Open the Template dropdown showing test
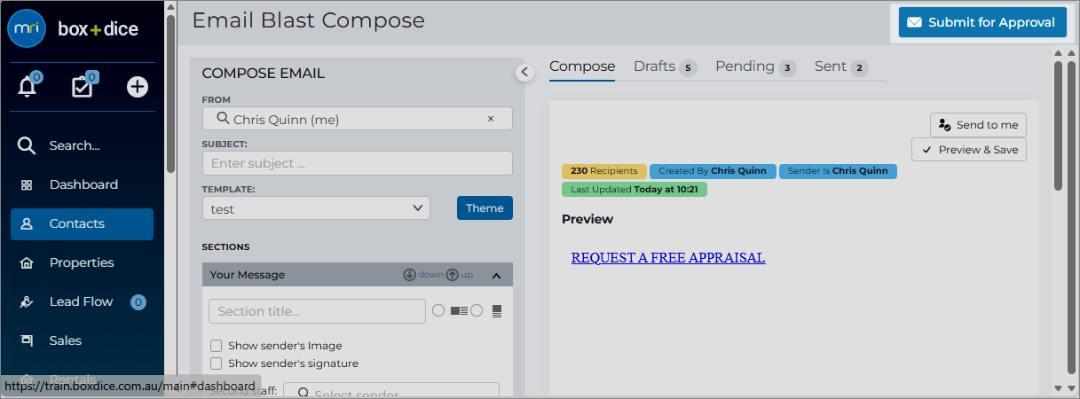This screenshot has width=1080, height=399. (x=316, y=208)
